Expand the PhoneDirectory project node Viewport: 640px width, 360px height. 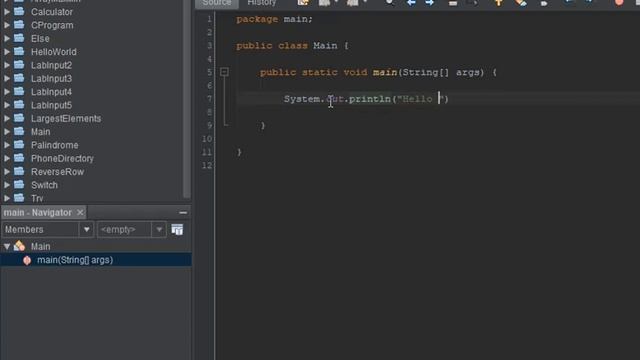(x=7, y=158)
